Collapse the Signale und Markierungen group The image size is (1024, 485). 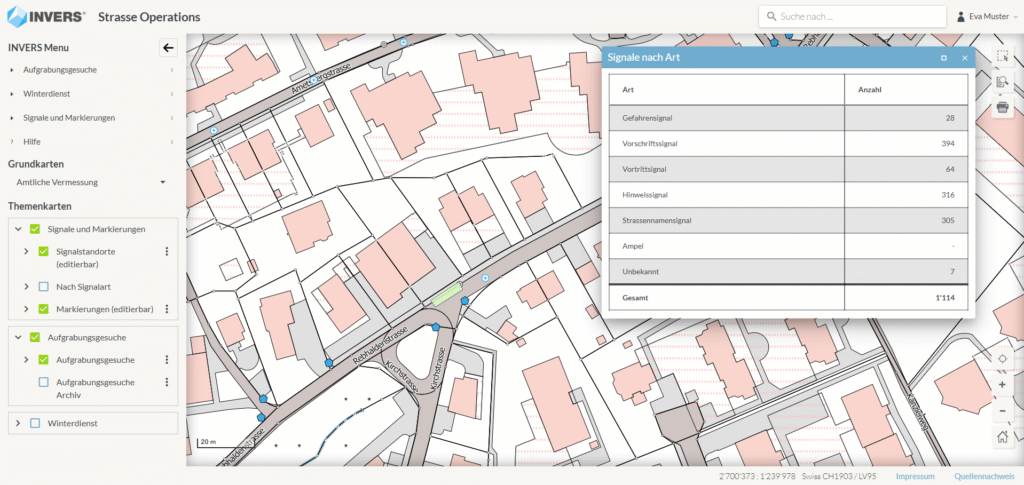(x=19, y=230)
